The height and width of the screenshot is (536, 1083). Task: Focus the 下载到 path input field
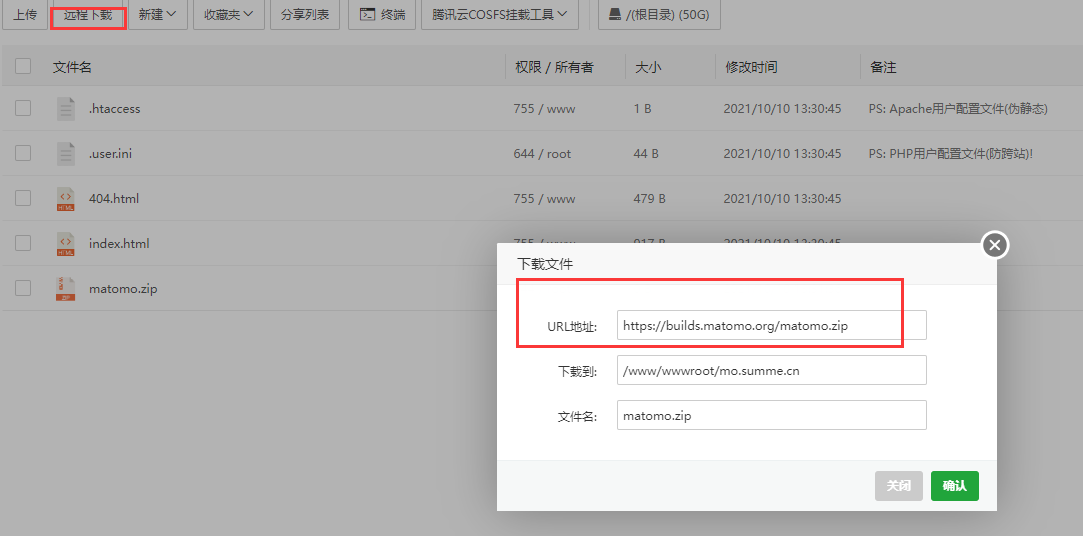tap(771, 370)
